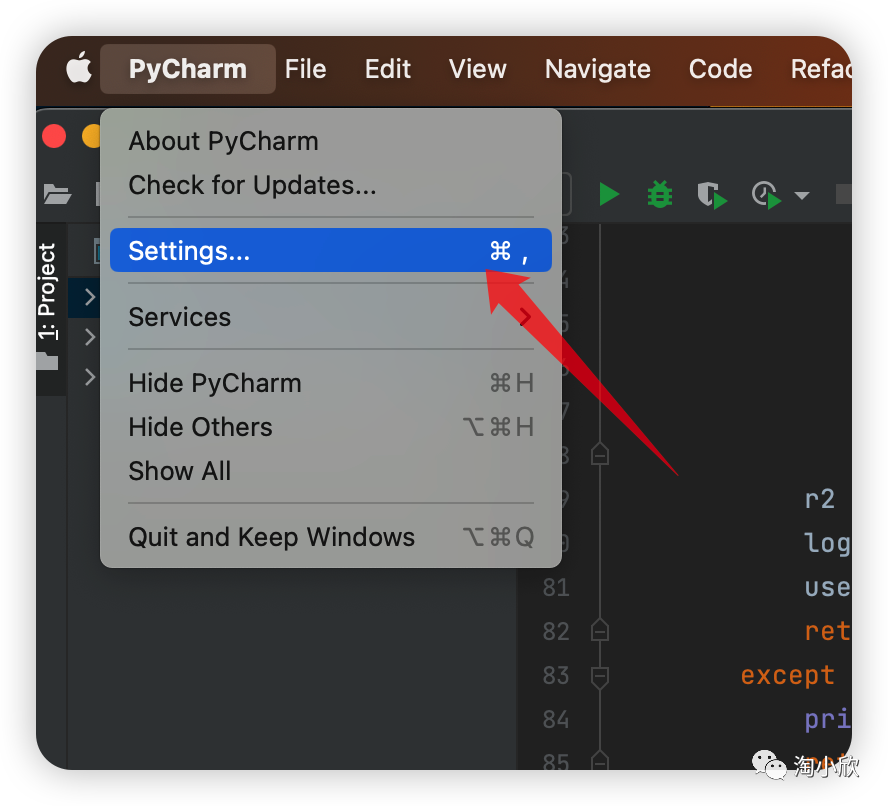Click the folder icon below Project label
The width and height of the screenshot is (888, 806).
(x=47, y=361)
